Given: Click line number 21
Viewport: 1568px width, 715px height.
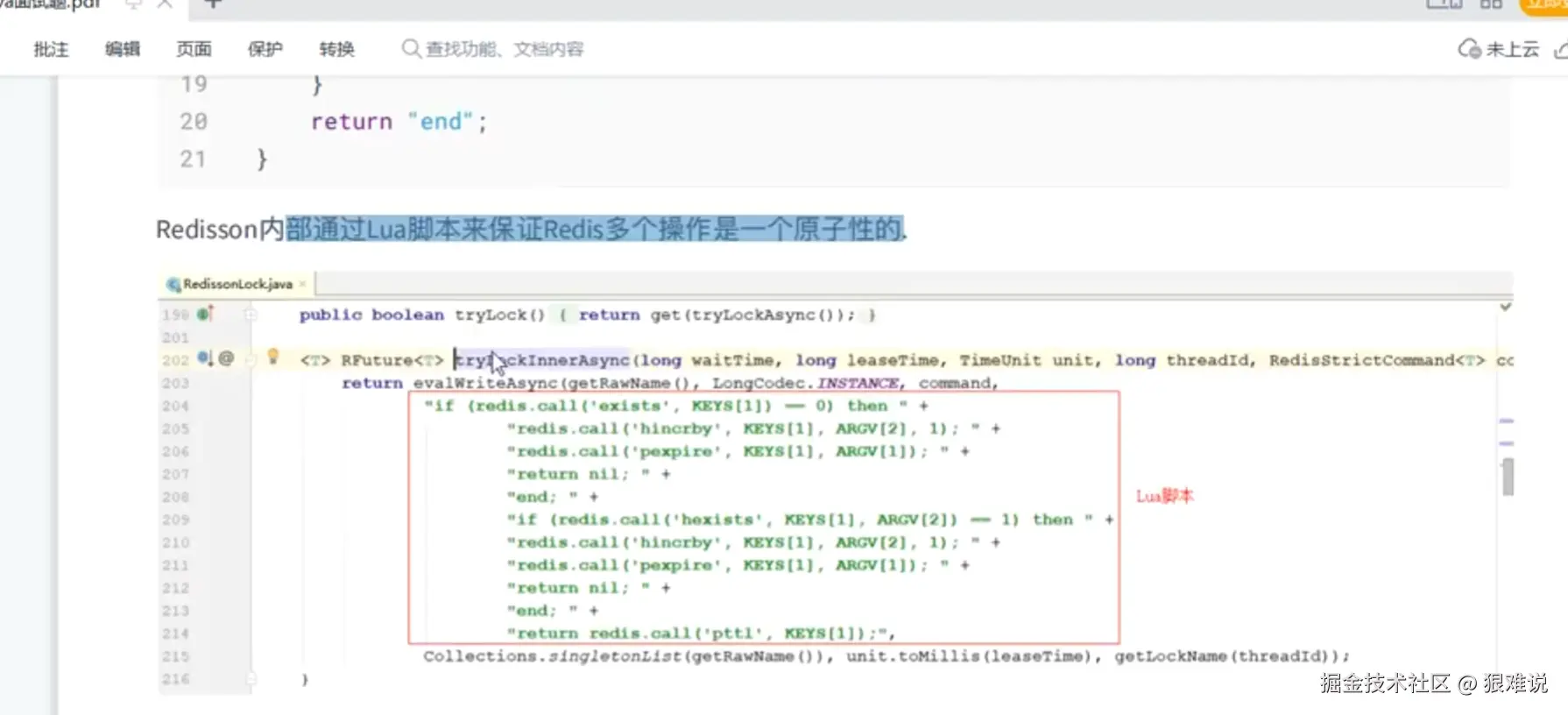Looking at the screenshot, I should (193, 159).
